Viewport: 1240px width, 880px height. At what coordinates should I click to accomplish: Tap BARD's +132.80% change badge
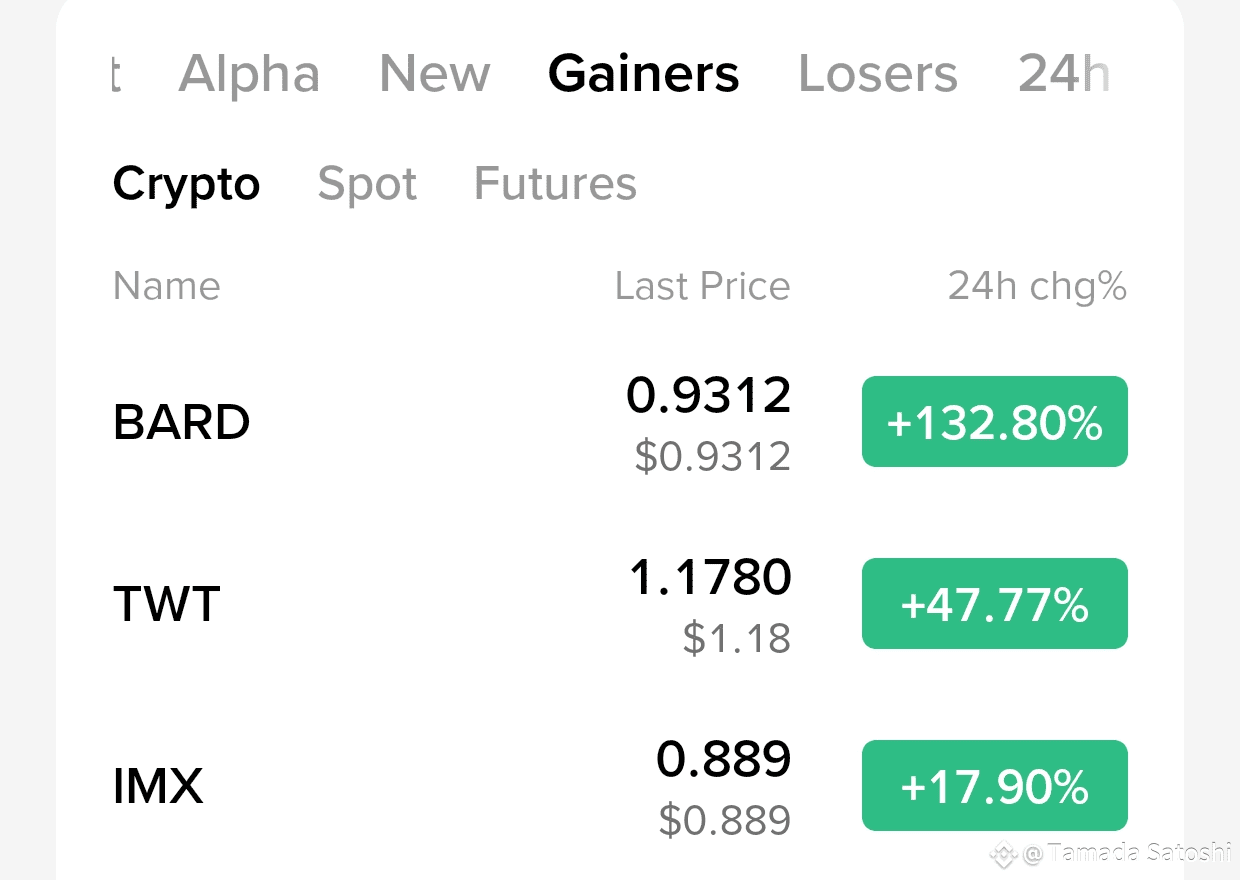(x=995, y=422)
